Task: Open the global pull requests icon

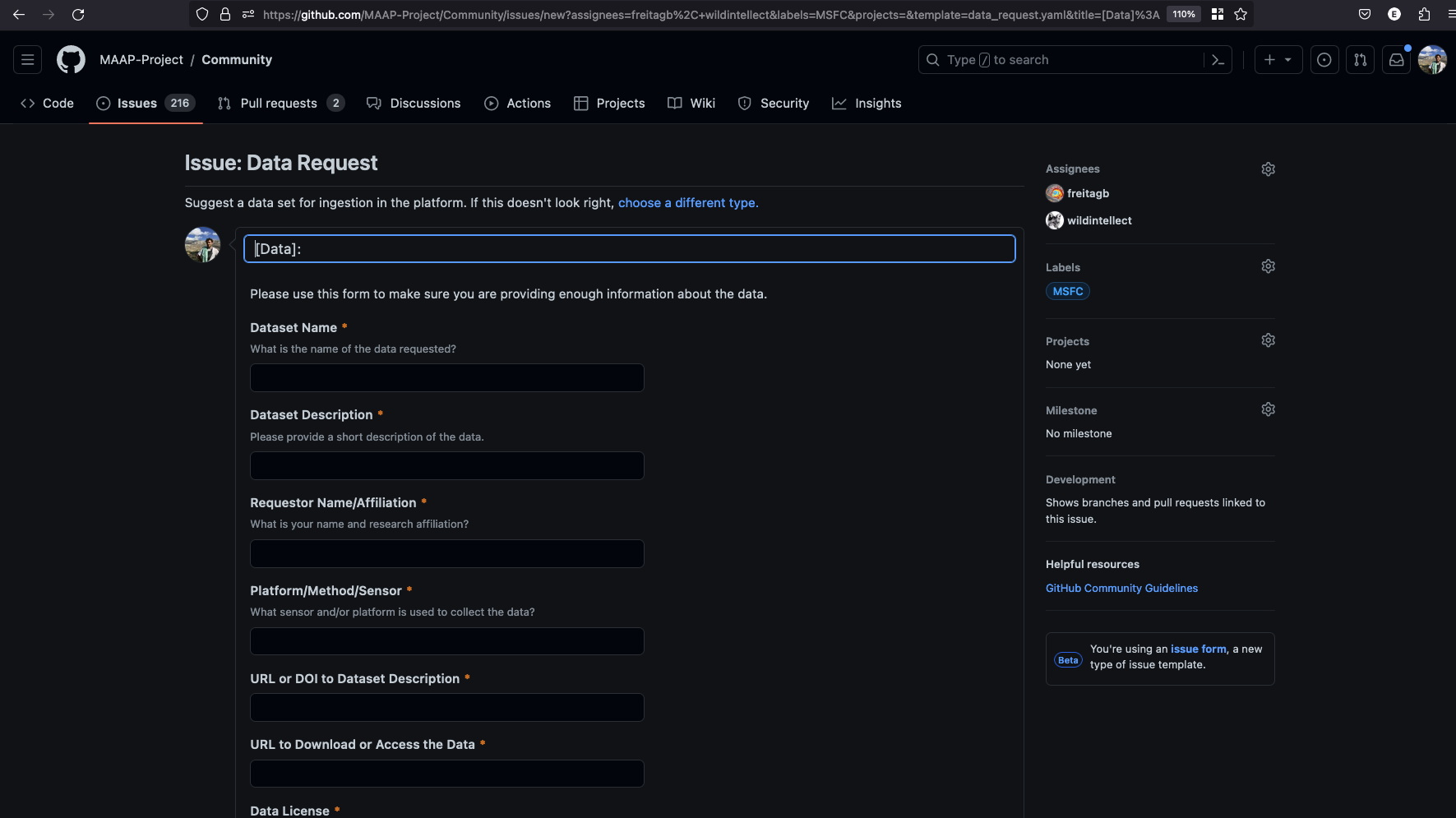Action: tap(1361, 60)
